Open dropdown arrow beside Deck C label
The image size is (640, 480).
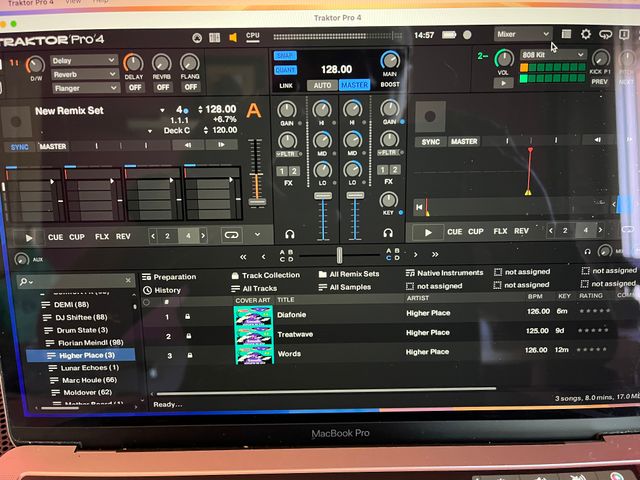tap(150, 131)
